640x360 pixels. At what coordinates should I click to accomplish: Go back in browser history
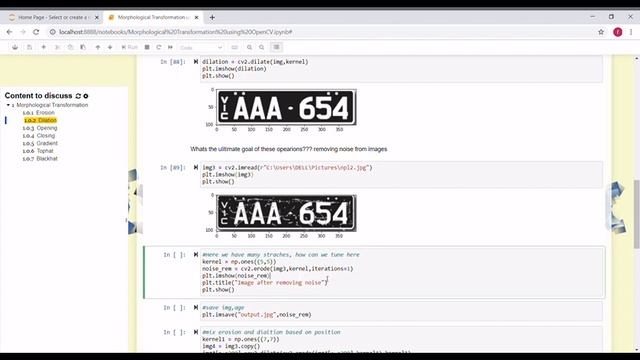[x=9, y=32]
